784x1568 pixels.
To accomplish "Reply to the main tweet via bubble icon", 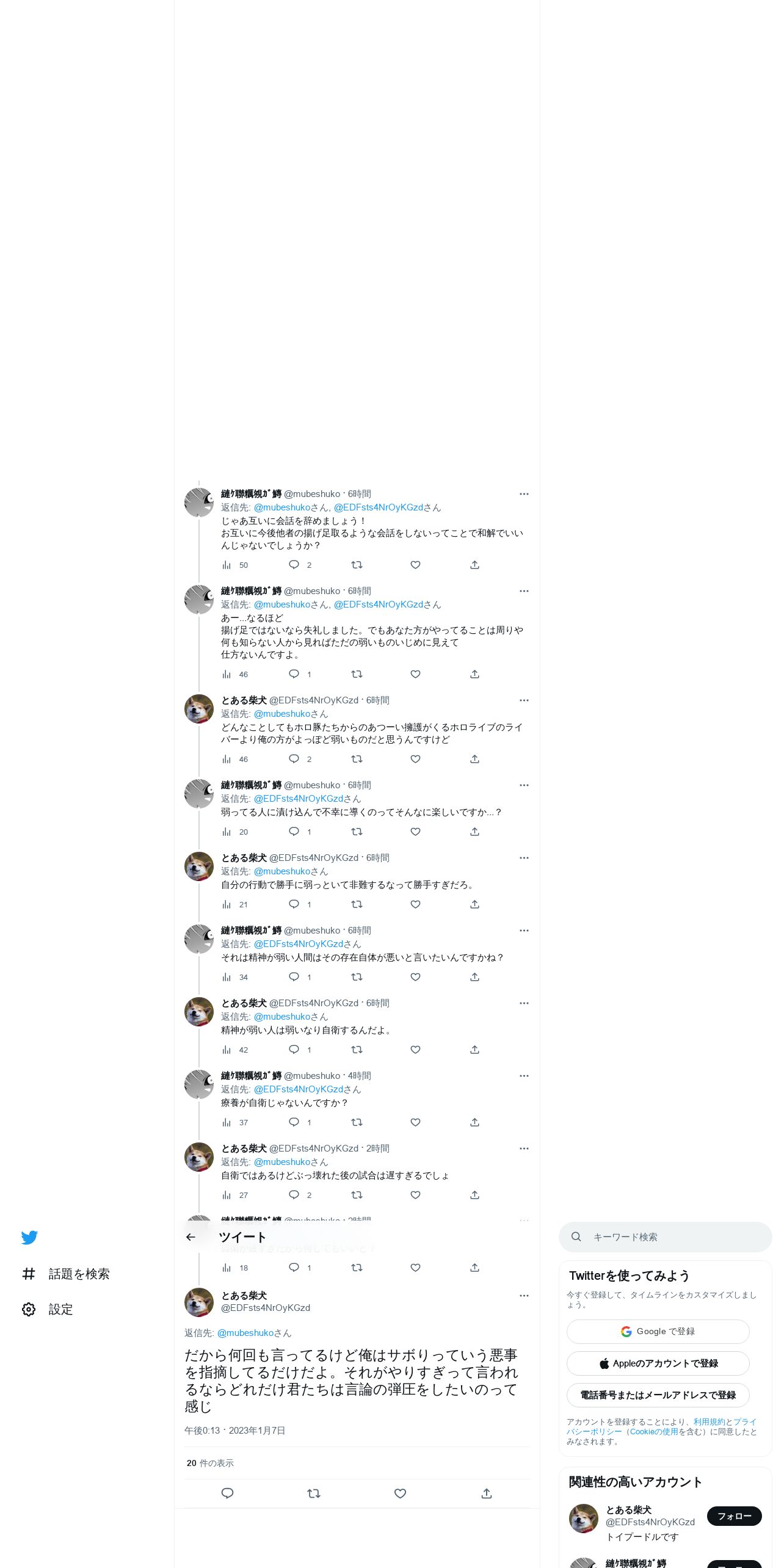I will click(x=227, y=1494).
